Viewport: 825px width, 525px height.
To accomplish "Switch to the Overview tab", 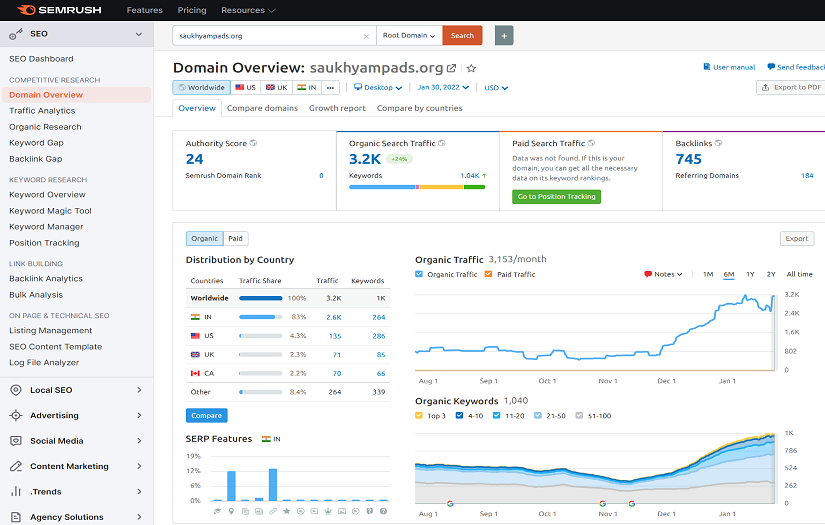I will click(197, 108).
